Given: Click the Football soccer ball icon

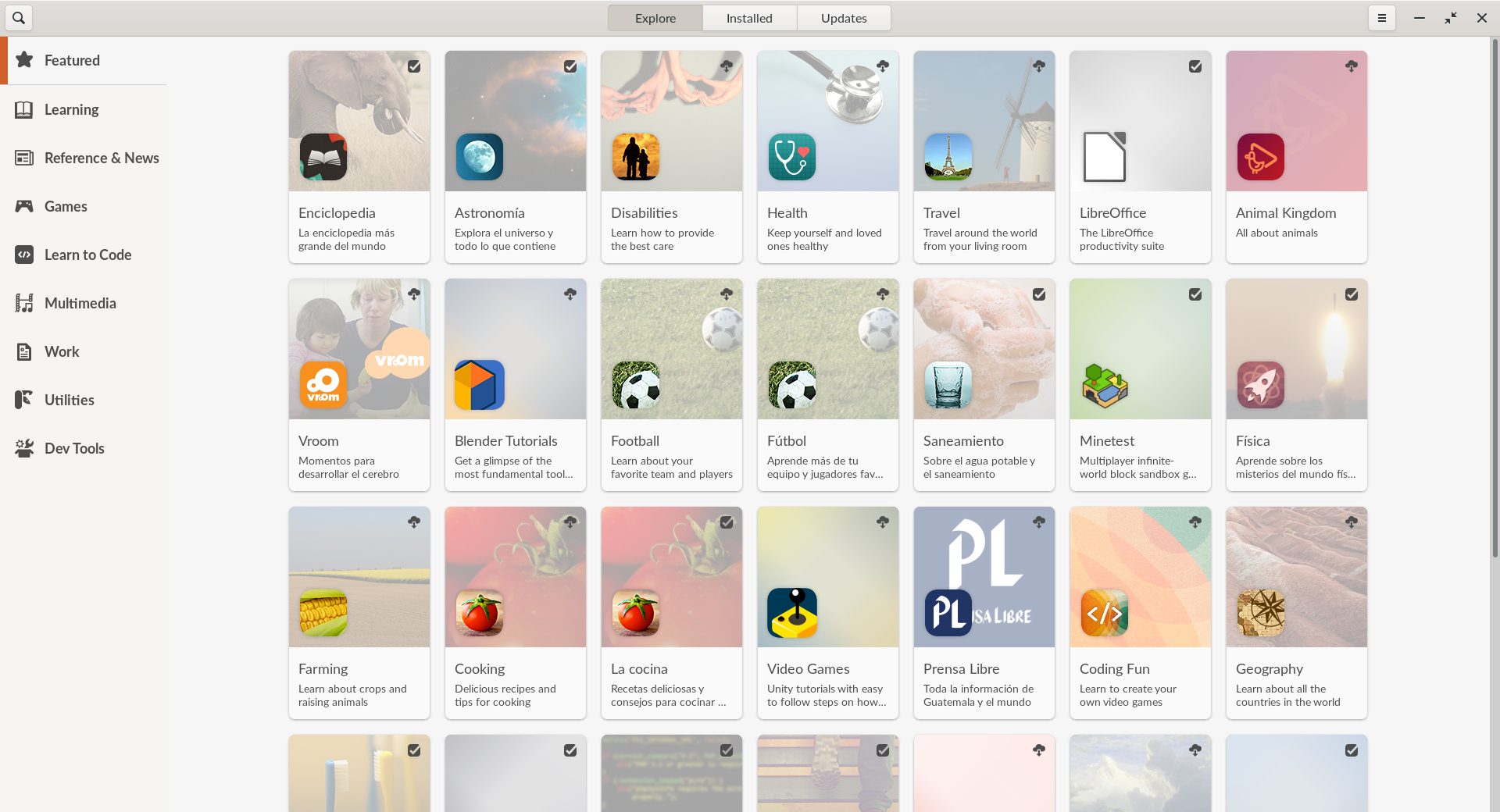Looking at the screenshot, I should 636,385.
